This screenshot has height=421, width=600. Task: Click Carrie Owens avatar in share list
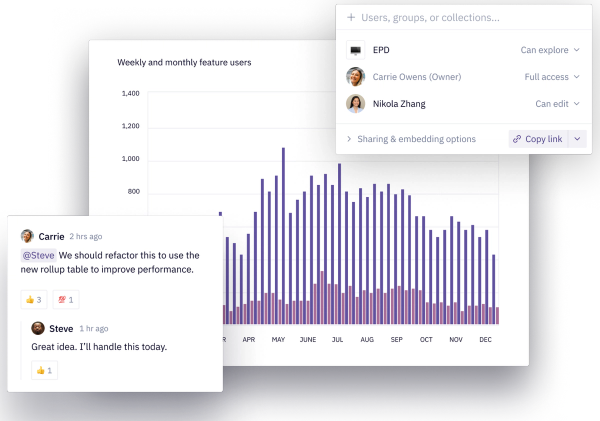pos(355,77)
